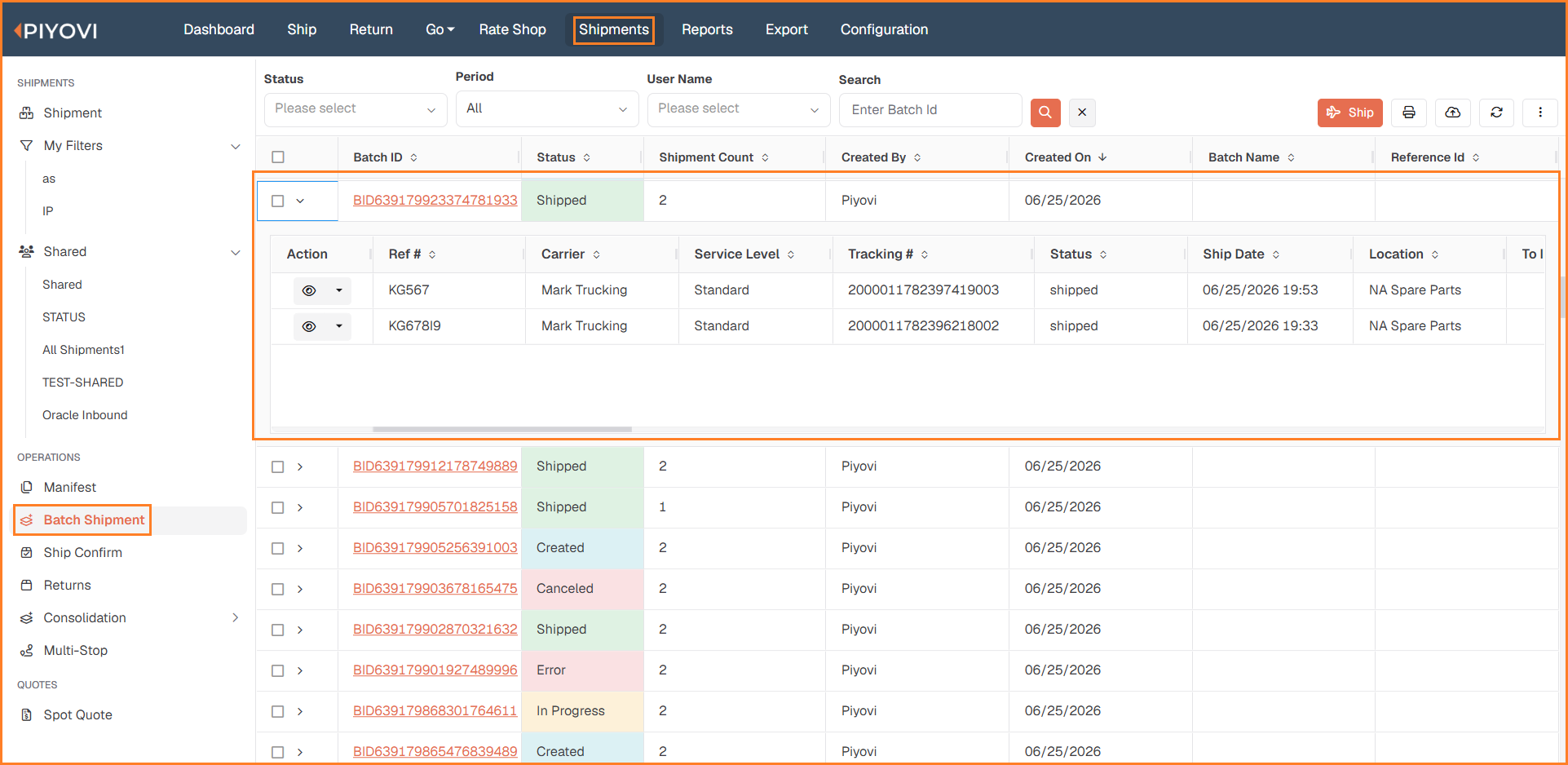
Task: Collapse expanded batch BID639179923374781933 row
Action: (300, 201)
